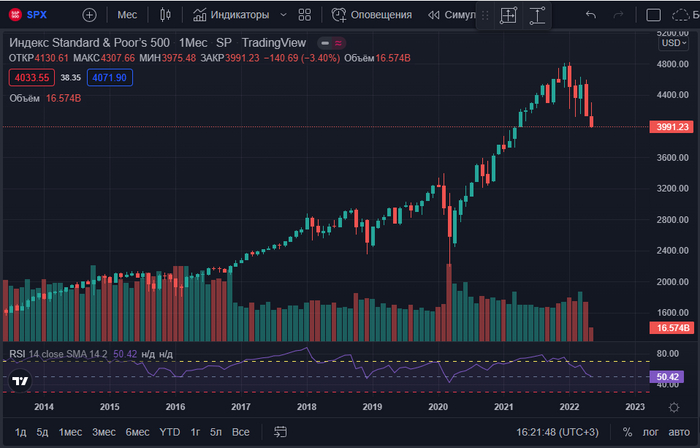The width and height of the screenshot is (700, 448).
Task: Open the candlestick chart type selector
Action: 165,15
